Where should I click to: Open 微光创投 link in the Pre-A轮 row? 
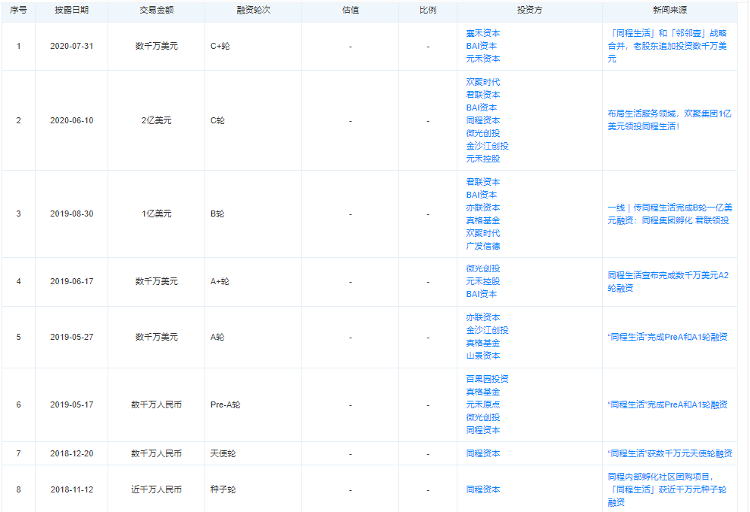tap(483, 417)
